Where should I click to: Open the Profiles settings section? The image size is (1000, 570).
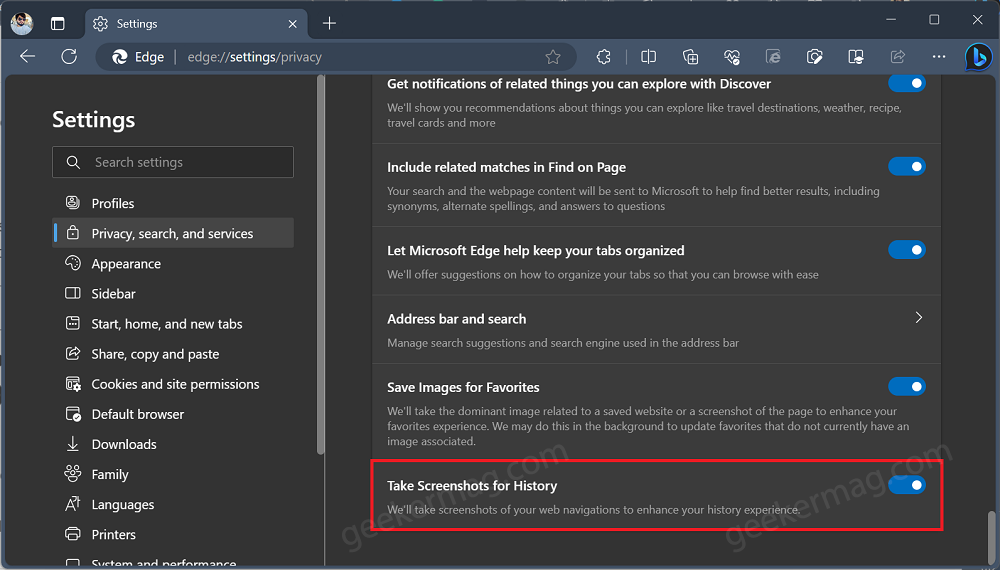173,203
